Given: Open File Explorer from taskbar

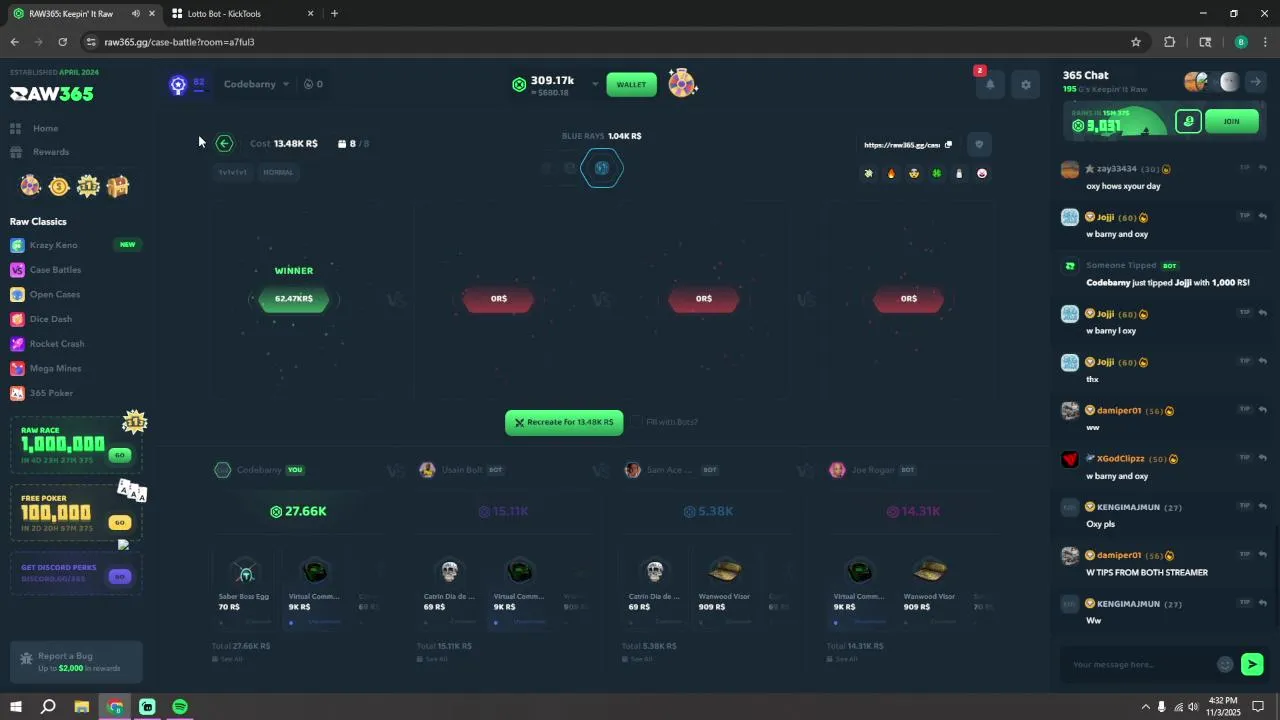Looking at the screenshot, I should 82,707.
